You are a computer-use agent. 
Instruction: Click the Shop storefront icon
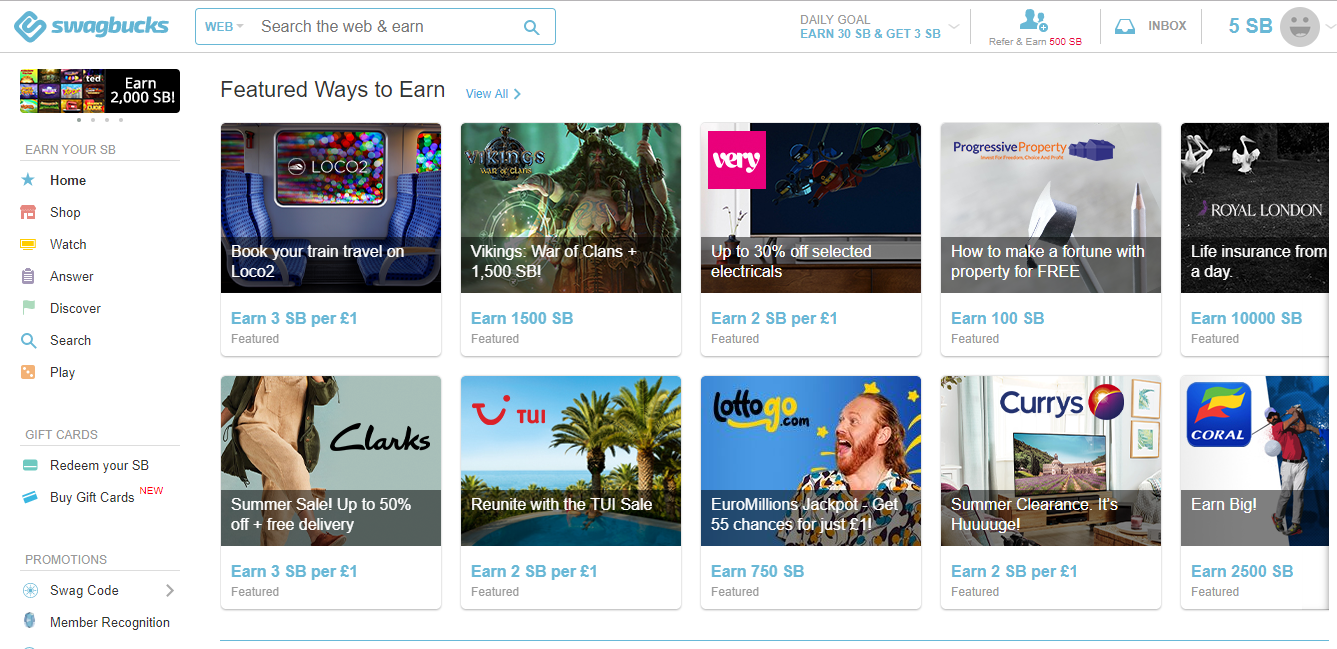28,212
